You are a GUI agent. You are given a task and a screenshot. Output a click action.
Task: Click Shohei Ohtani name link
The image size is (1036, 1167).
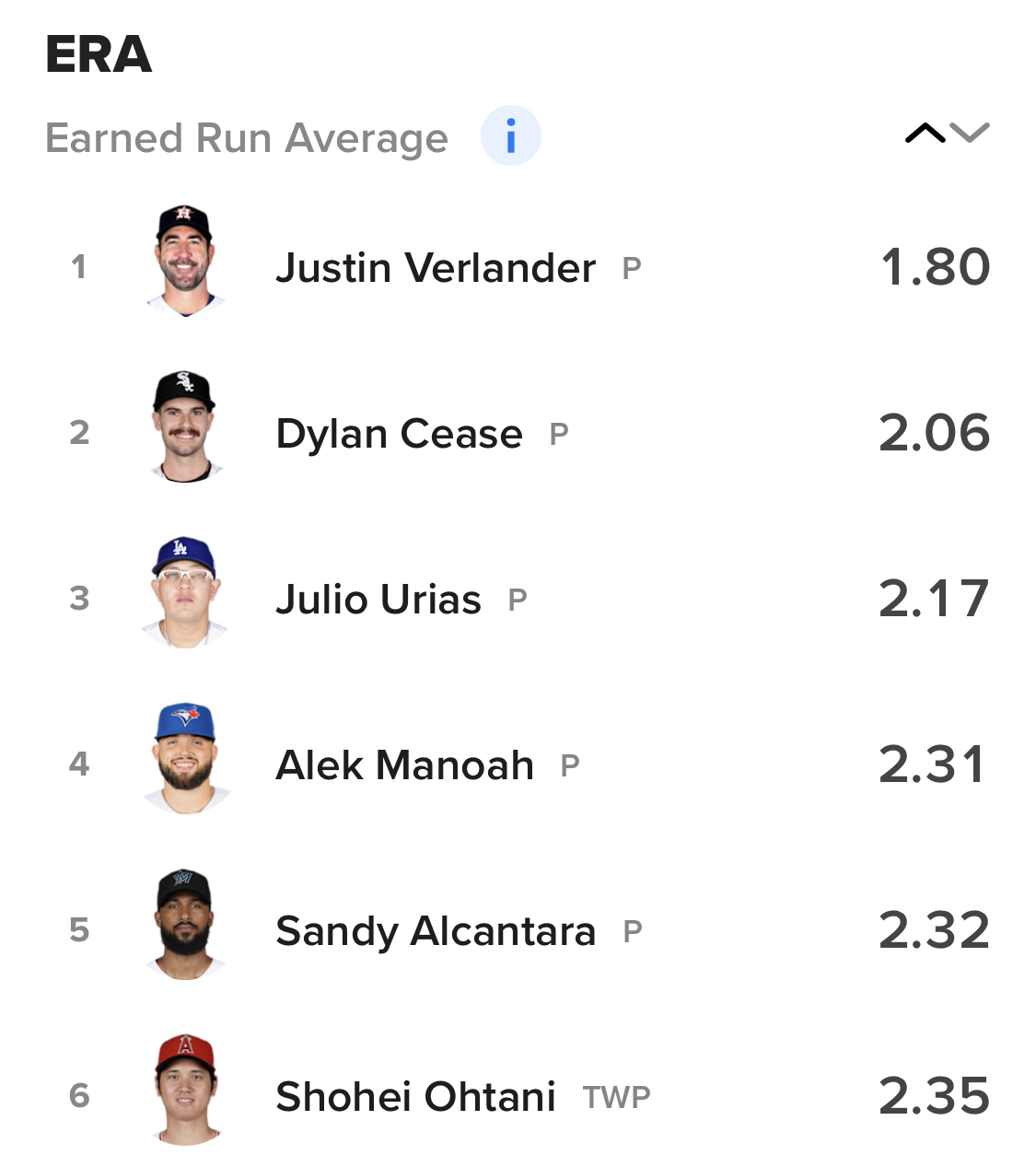[x=415, y=1097]
